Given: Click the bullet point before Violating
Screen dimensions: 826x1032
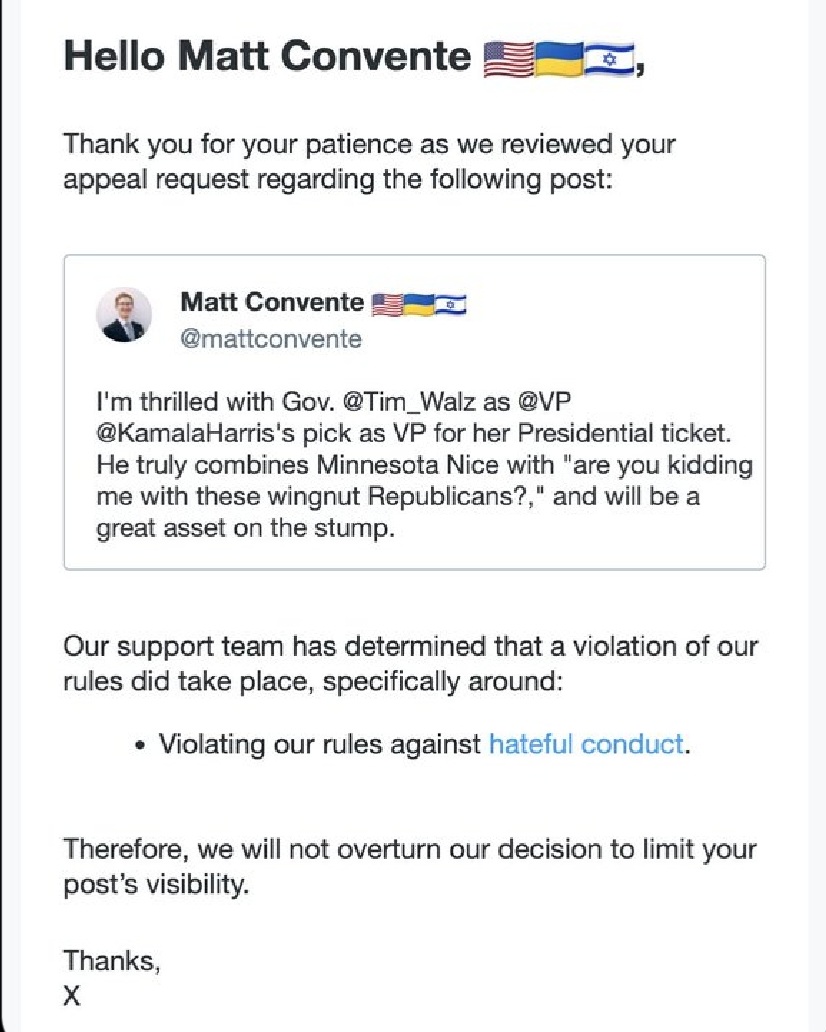Looking at the screenshot, I should pos(139,746).
